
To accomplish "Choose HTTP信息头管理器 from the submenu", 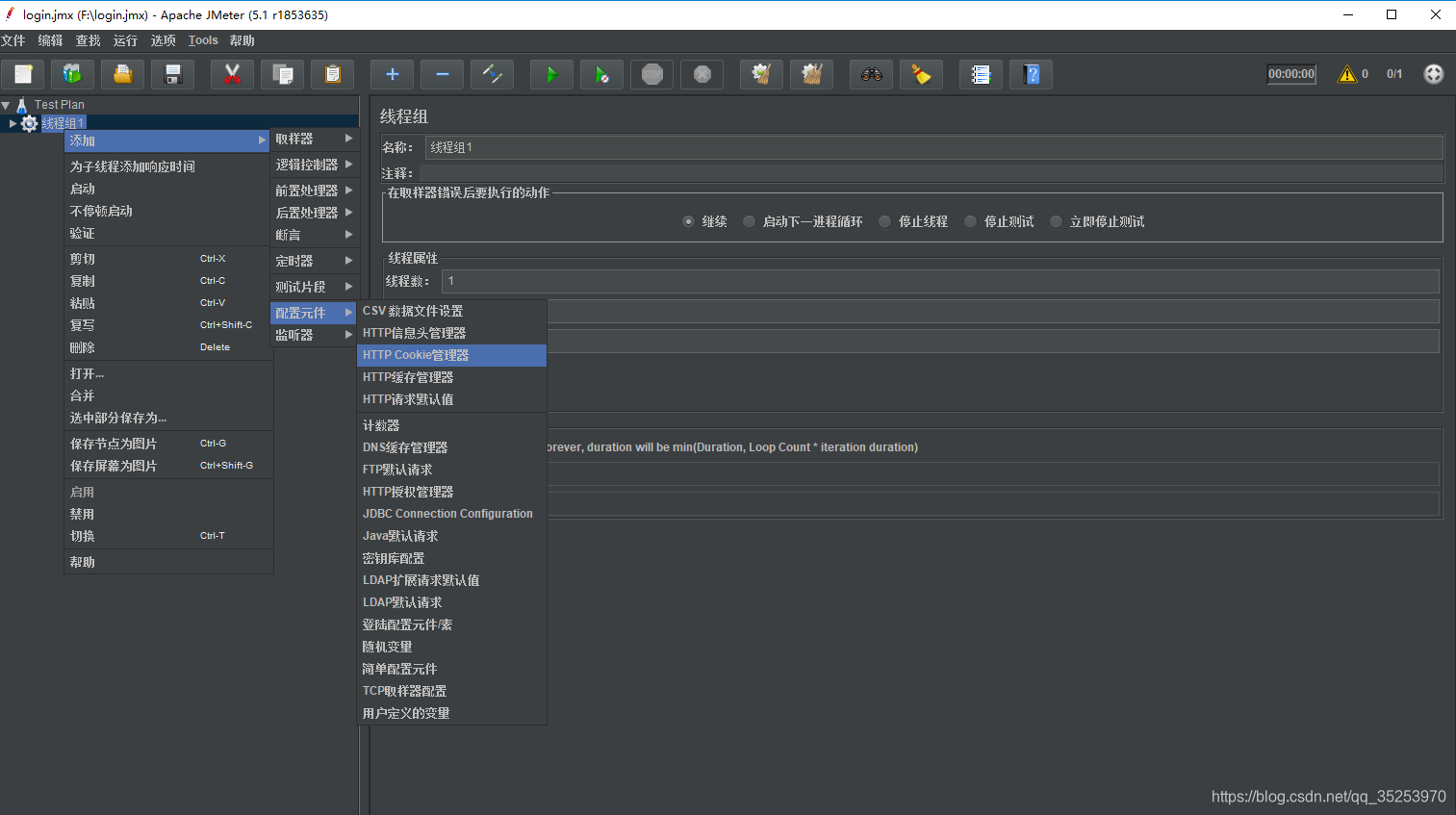I will [451, 333].
